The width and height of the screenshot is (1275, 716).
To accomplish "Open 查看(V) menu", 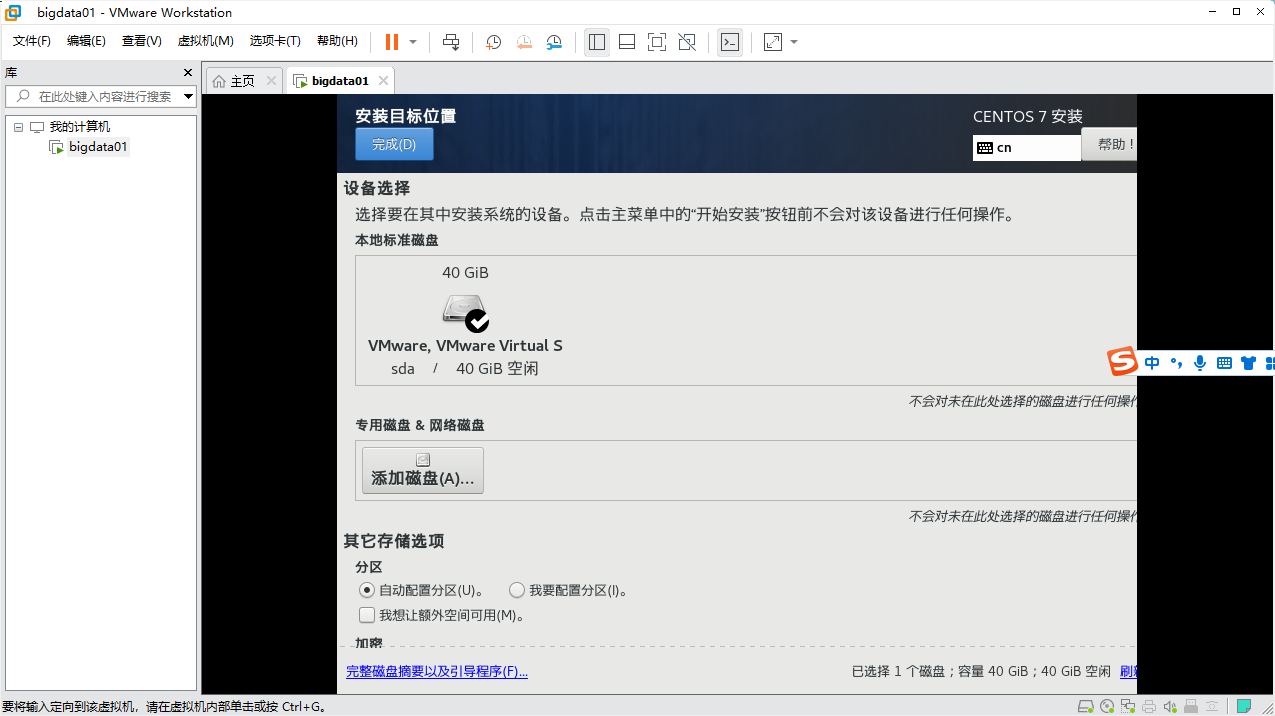I will (x=142, y=41).
